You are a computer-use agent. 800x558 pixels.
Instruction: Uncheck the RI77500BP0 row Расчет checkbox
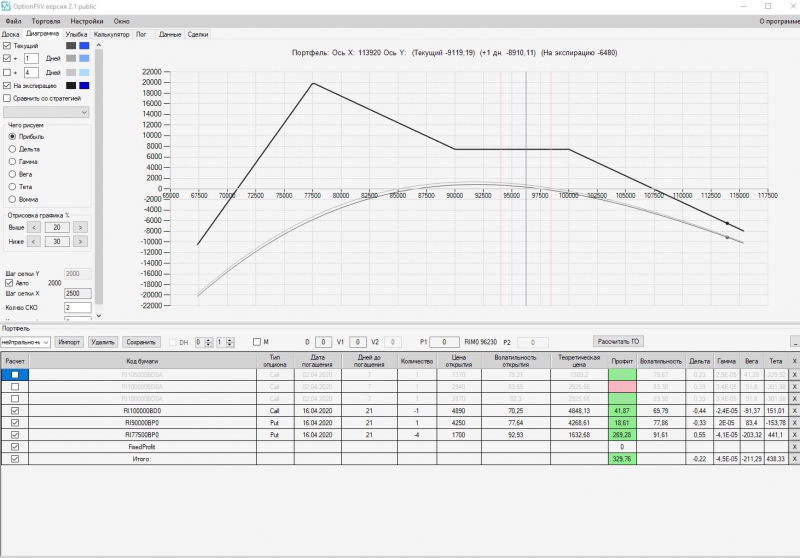[x=15, y=435]
